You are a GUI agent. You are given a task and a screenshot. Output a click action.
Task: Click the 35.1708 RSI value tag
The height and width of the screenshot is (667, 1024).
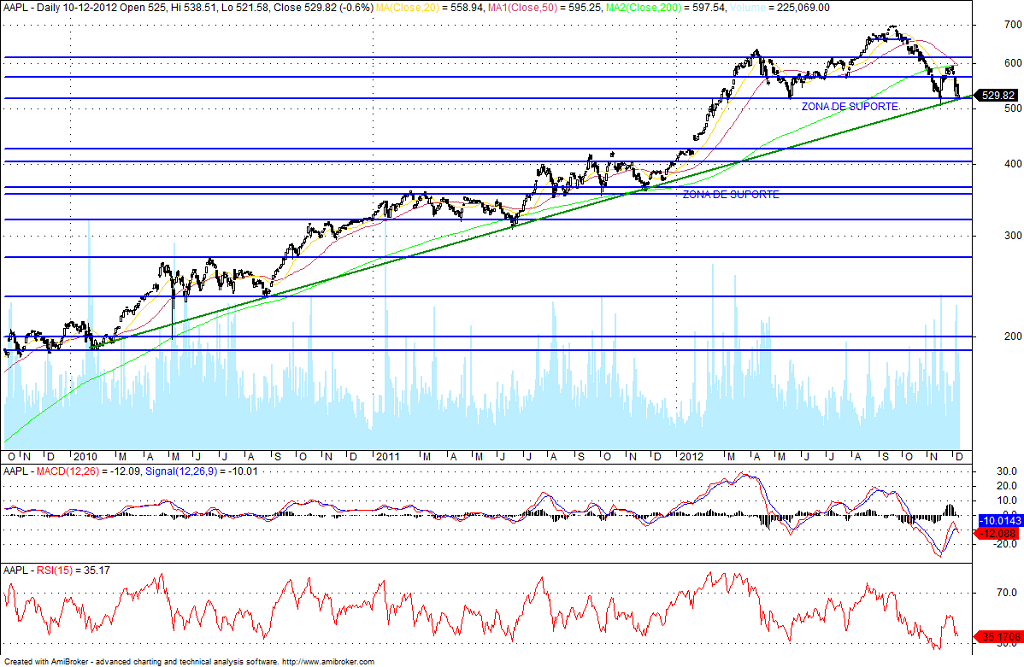(999, 637)
